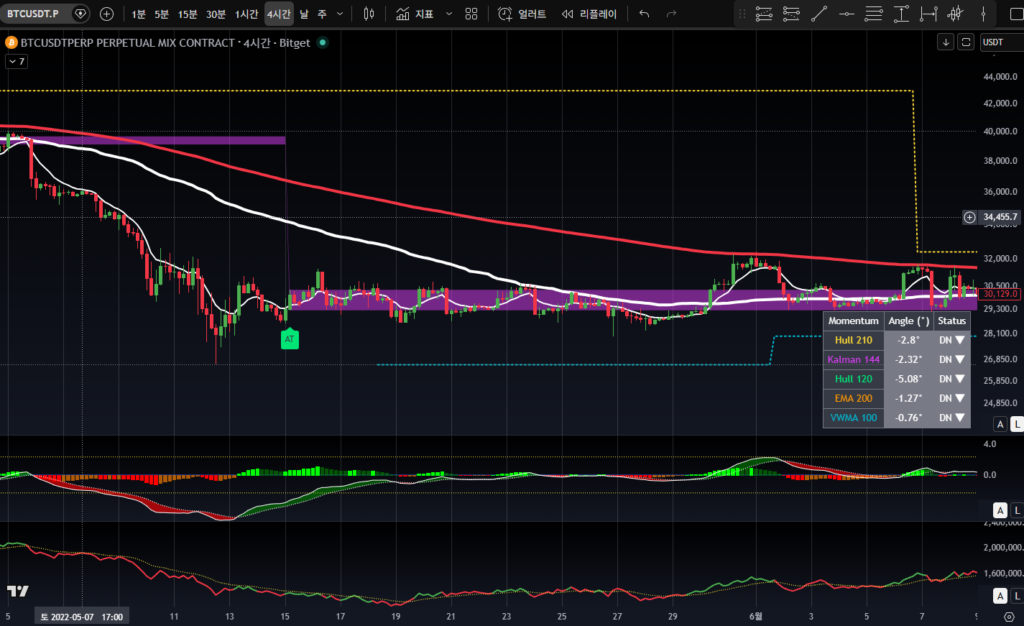
Task: Toggle log scale L on main price chart
Action: (1016, 424)
